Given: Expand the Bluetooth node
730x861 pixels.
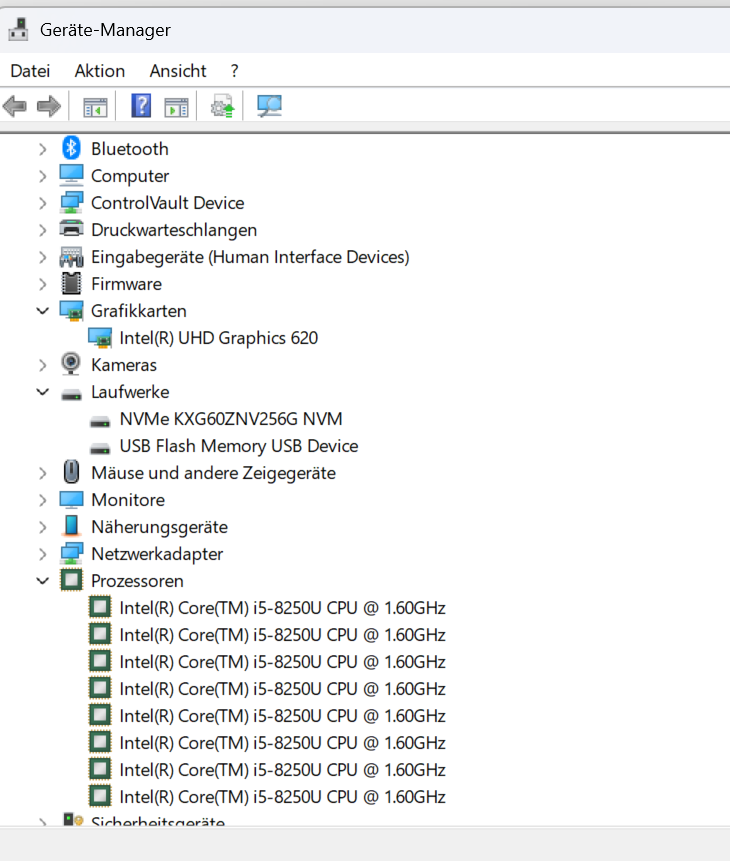Looking at the screenshot, I should pos(43,149).
